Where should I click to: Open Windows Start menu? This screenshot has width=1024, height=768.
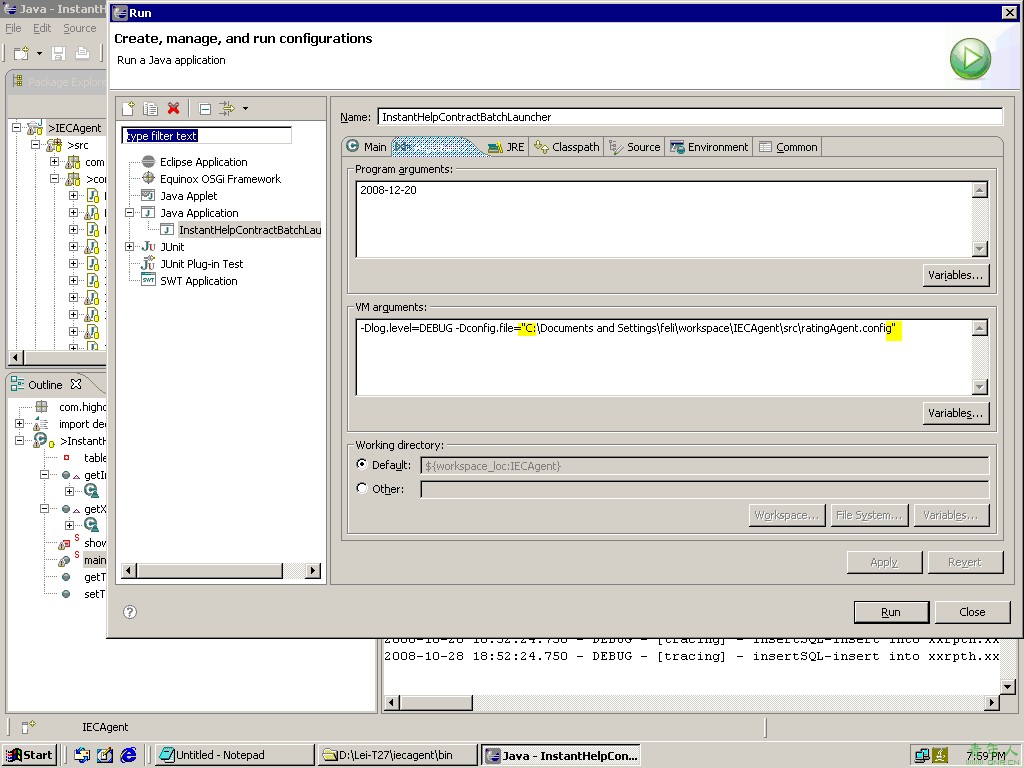click(x=29, y=755)
